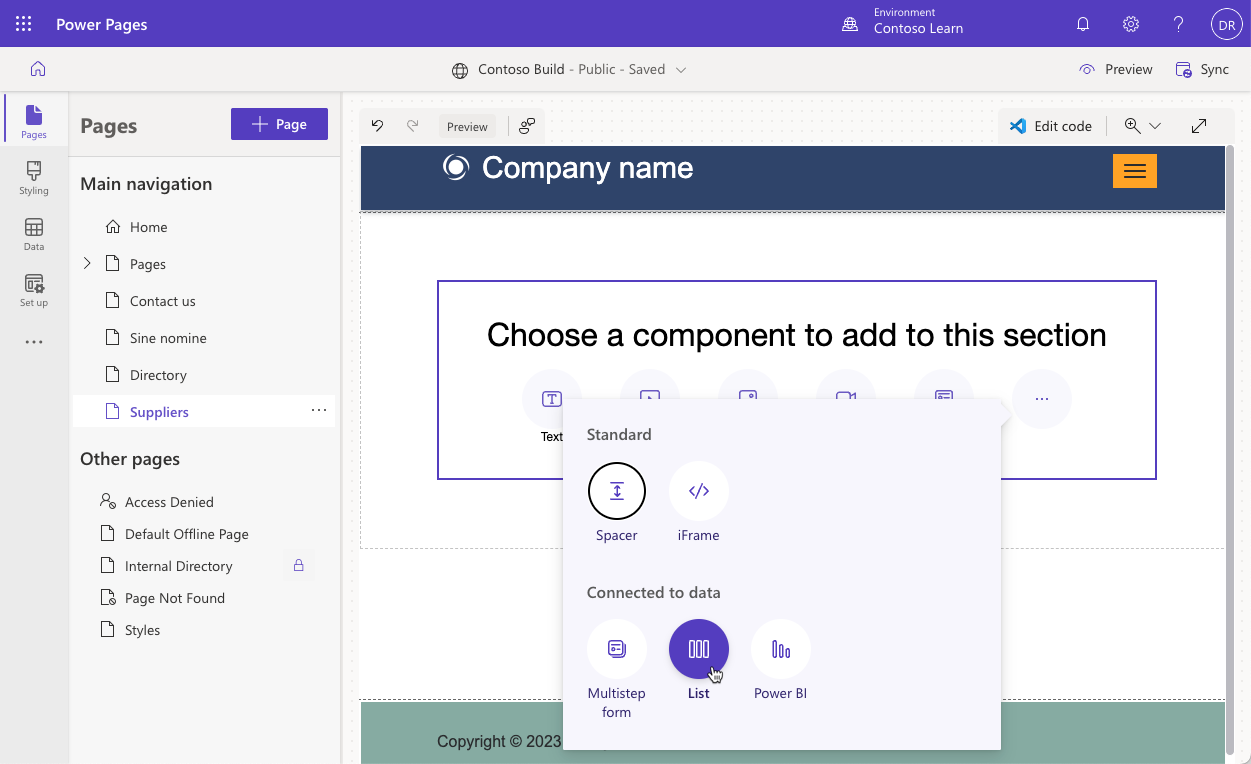This screenshot has width=1251, height=764.
Task: Open notifications from the top bar
Action: click(1082, 23)
